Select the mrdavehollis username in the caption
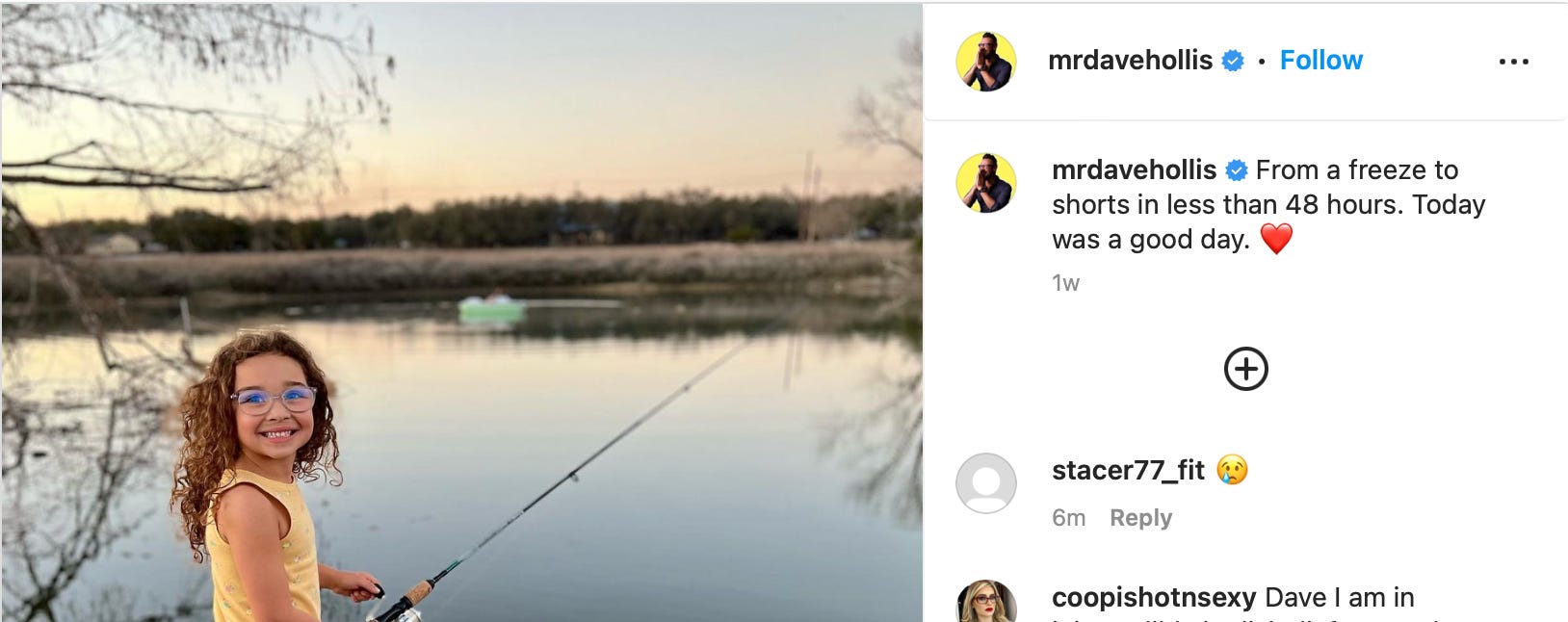 [1134, 170]
